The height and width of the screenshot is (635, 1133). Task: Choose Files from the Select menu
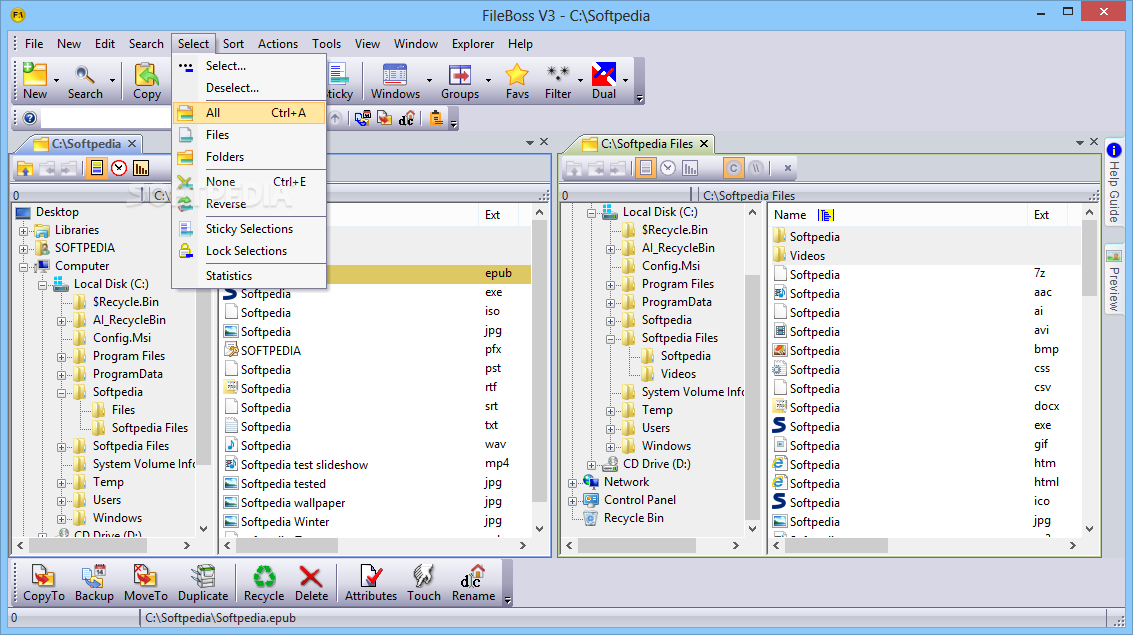[x=249, y=135]
